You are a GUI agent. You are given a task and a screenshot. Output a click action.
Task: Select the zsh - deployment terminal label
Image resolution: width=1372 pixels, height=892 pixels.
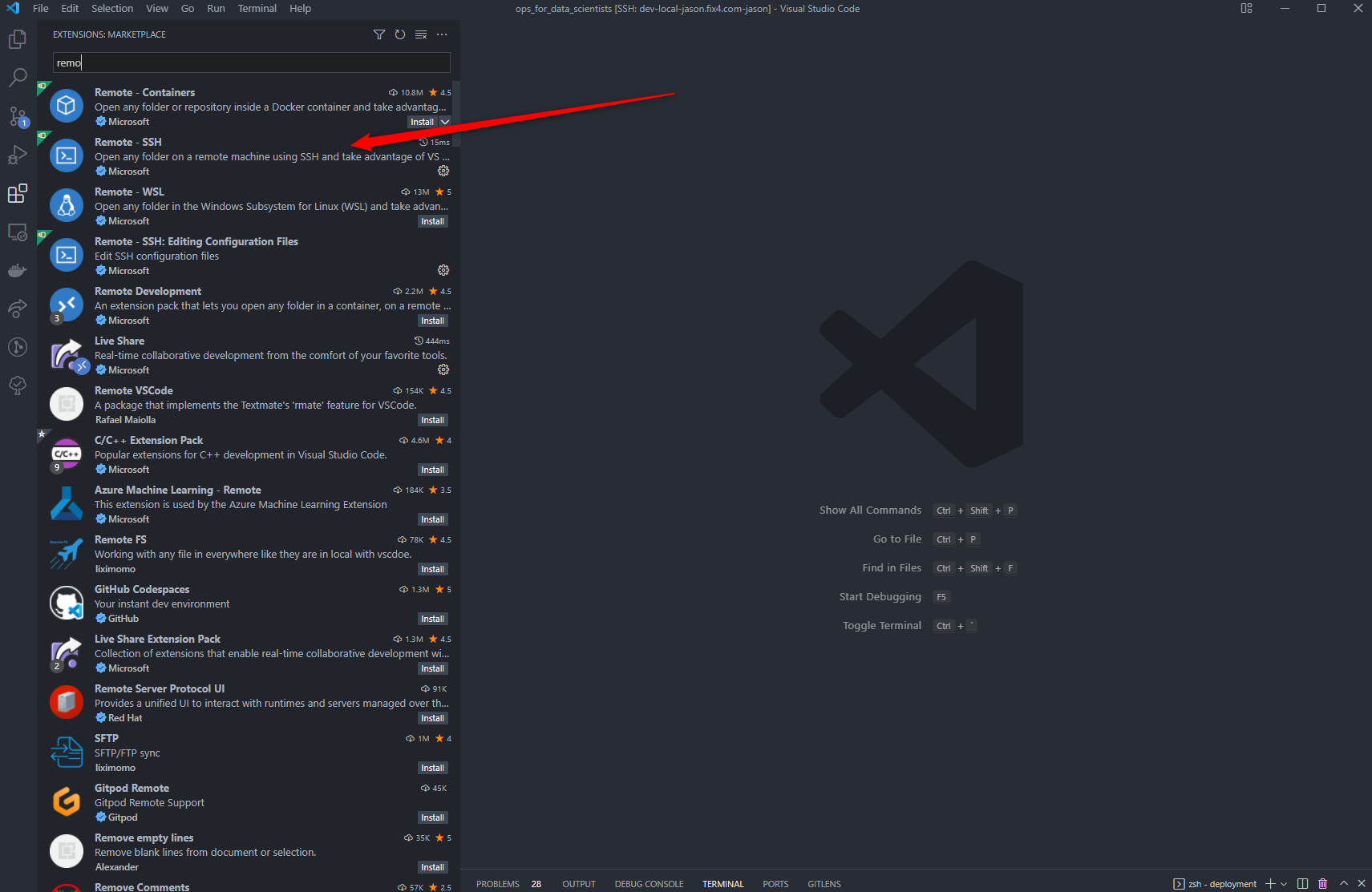point(1222,884)
